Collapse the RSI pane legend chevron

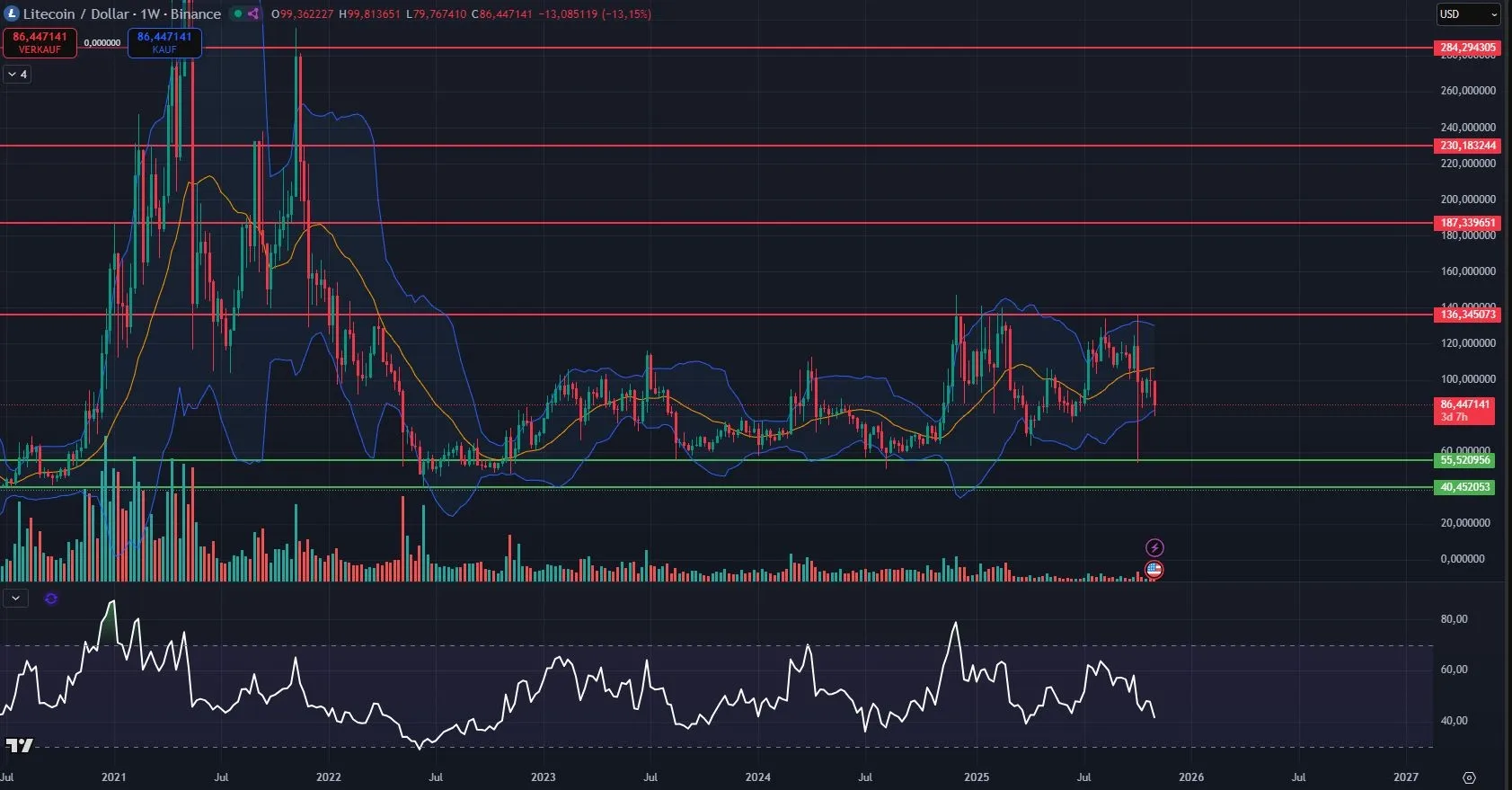coord(16,598)
